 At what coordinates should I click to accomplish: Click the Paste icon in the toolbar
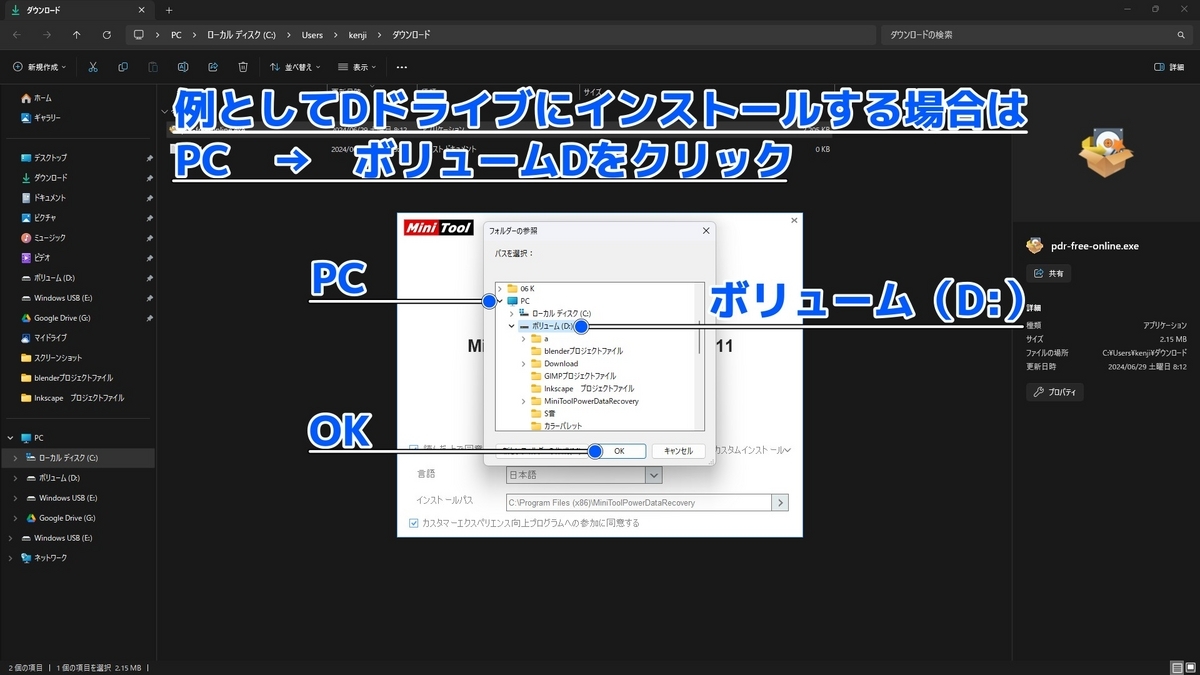(152, 67)
